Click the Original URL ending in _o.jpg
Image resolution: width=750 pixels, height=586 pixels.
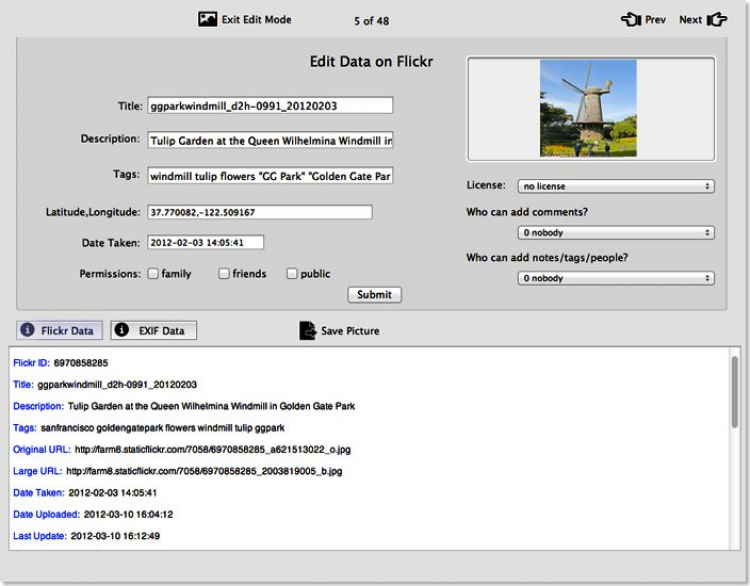(213, 450)
